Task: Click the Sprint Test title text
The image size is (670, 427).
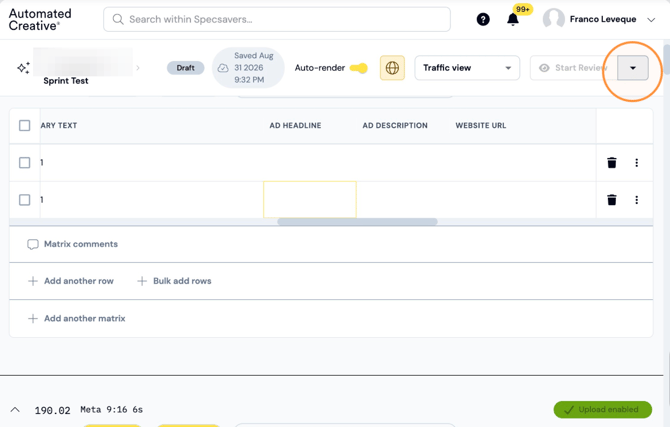Action: pyautogui.click(x=66, y=81)
